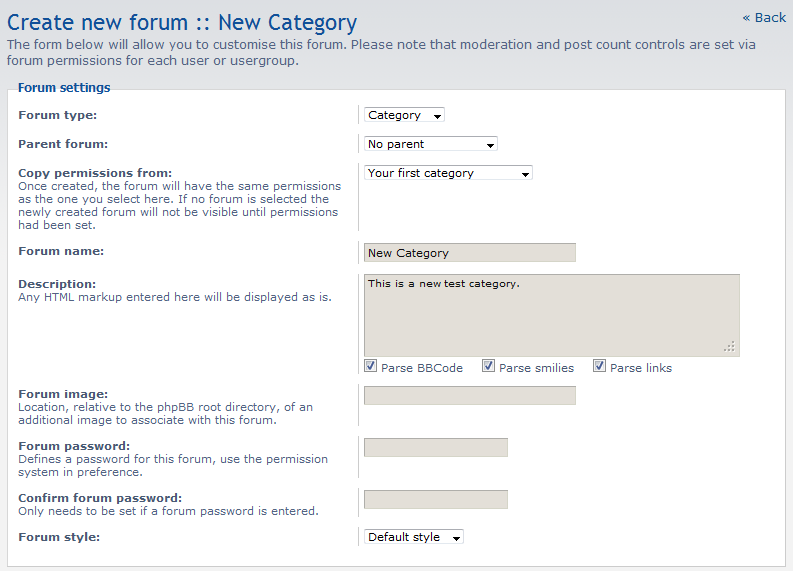
Task: Click the 'Parent forum:' label
Action: tap(63, 144)
